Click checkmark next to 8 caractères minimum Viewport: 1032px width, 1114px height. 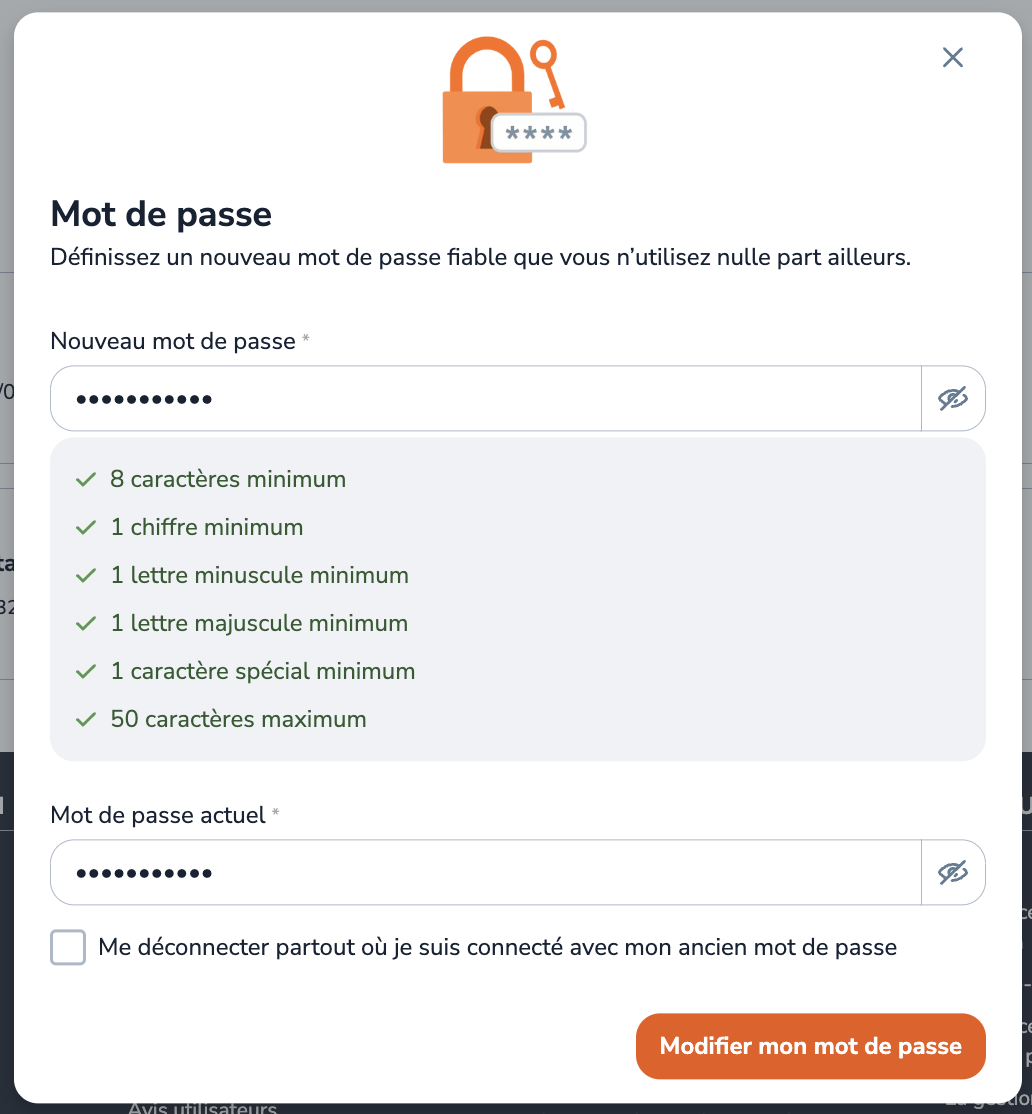coord(86,480)
